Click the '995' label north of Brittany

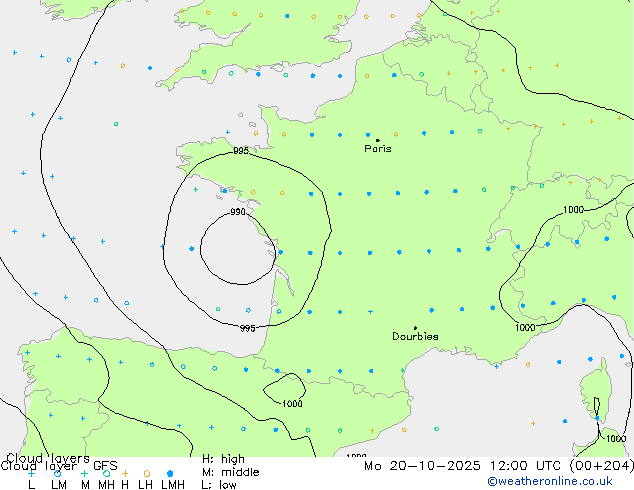coord(241,151)
